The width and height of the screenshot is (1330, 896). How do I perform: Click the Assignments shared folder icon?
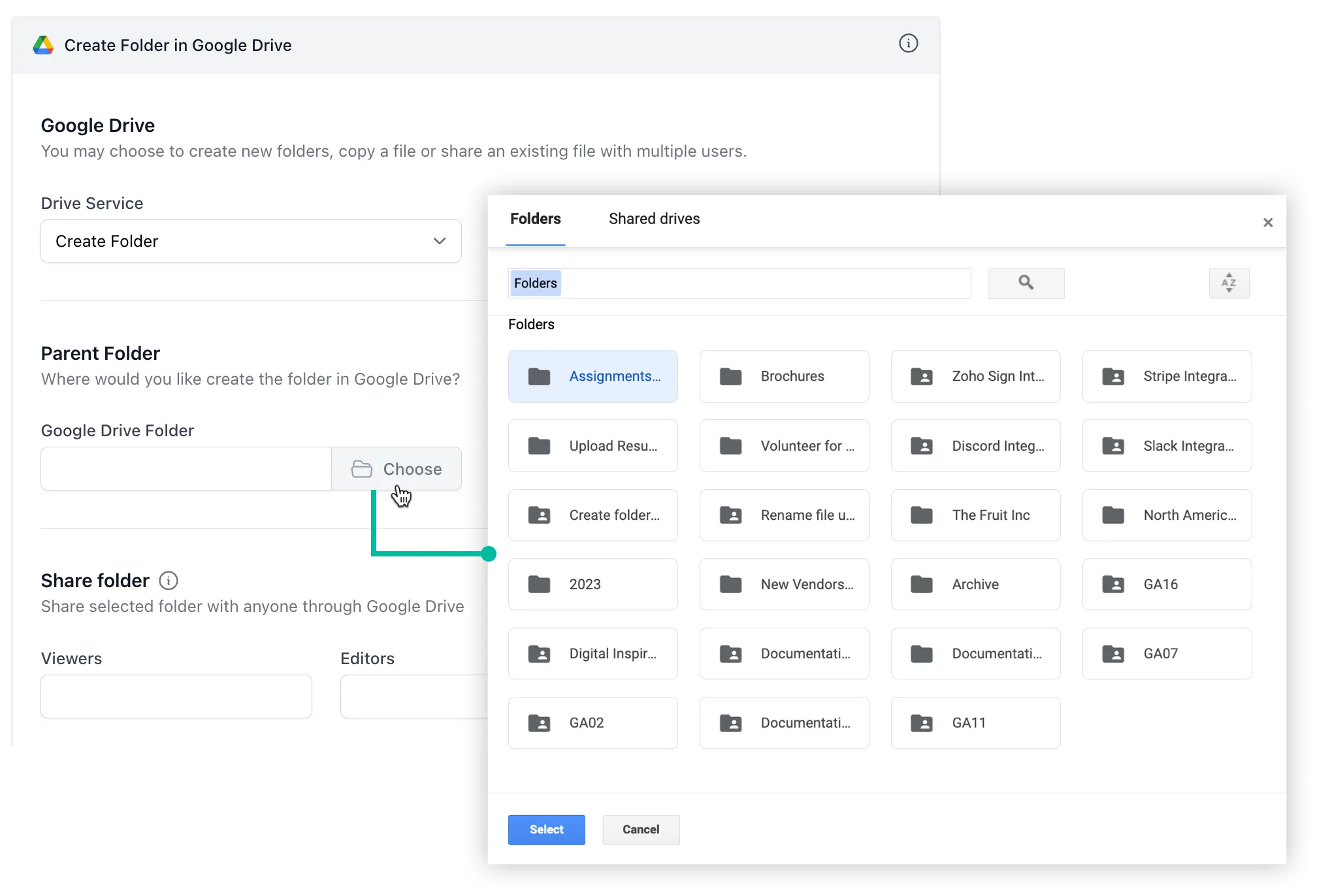tap(539, 376)
